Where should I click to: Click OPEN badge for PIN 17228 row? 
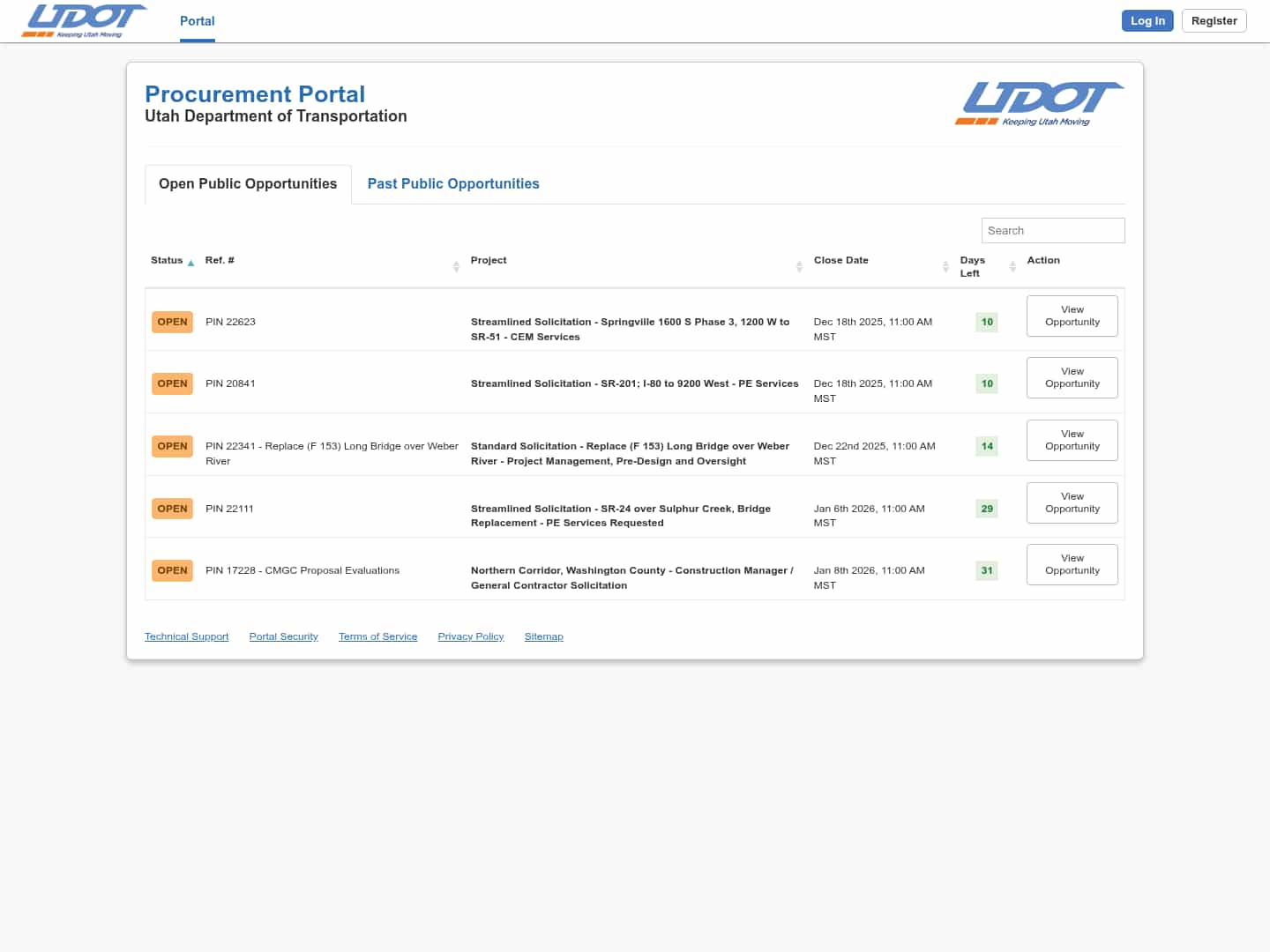(x=172, y=570)
